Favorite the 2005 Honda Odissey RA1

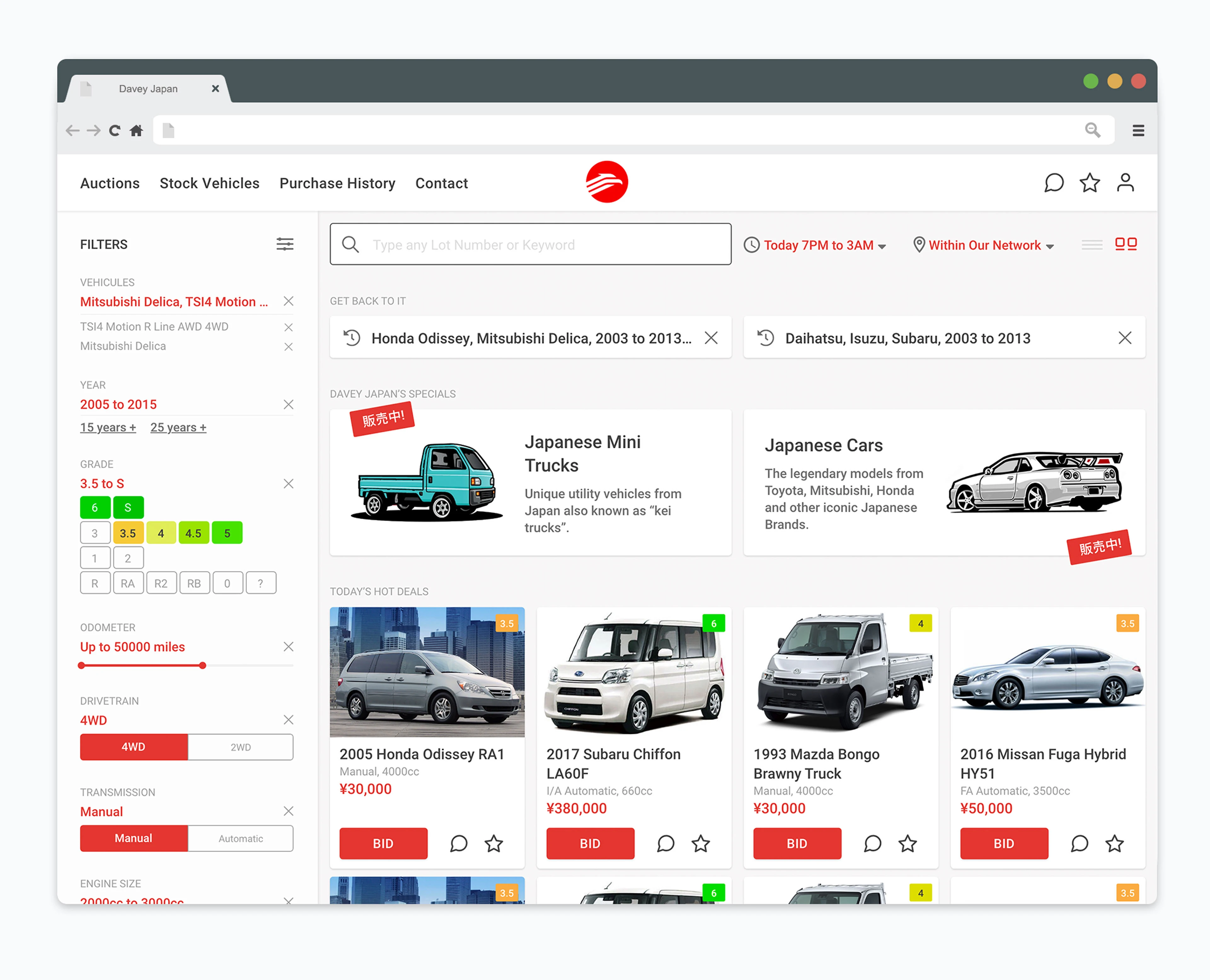click(493, 843)
